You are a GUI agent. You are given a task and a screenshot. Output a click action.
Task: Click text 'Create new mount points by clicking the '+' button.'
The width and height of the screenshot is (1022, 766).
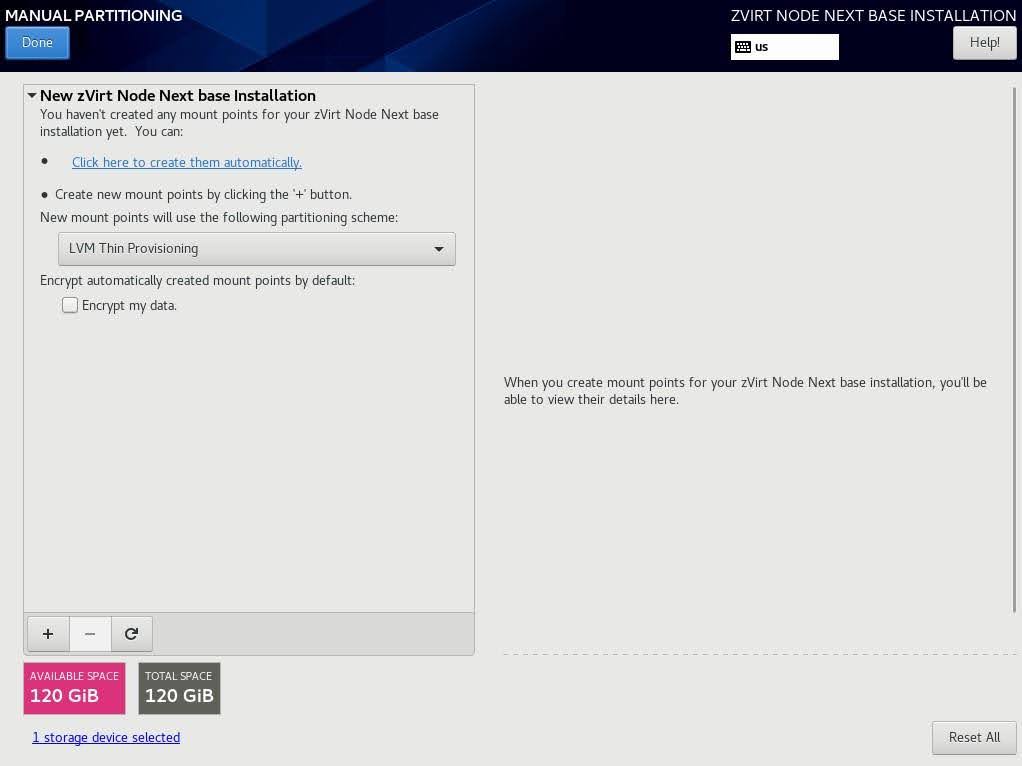coord(203,194)
